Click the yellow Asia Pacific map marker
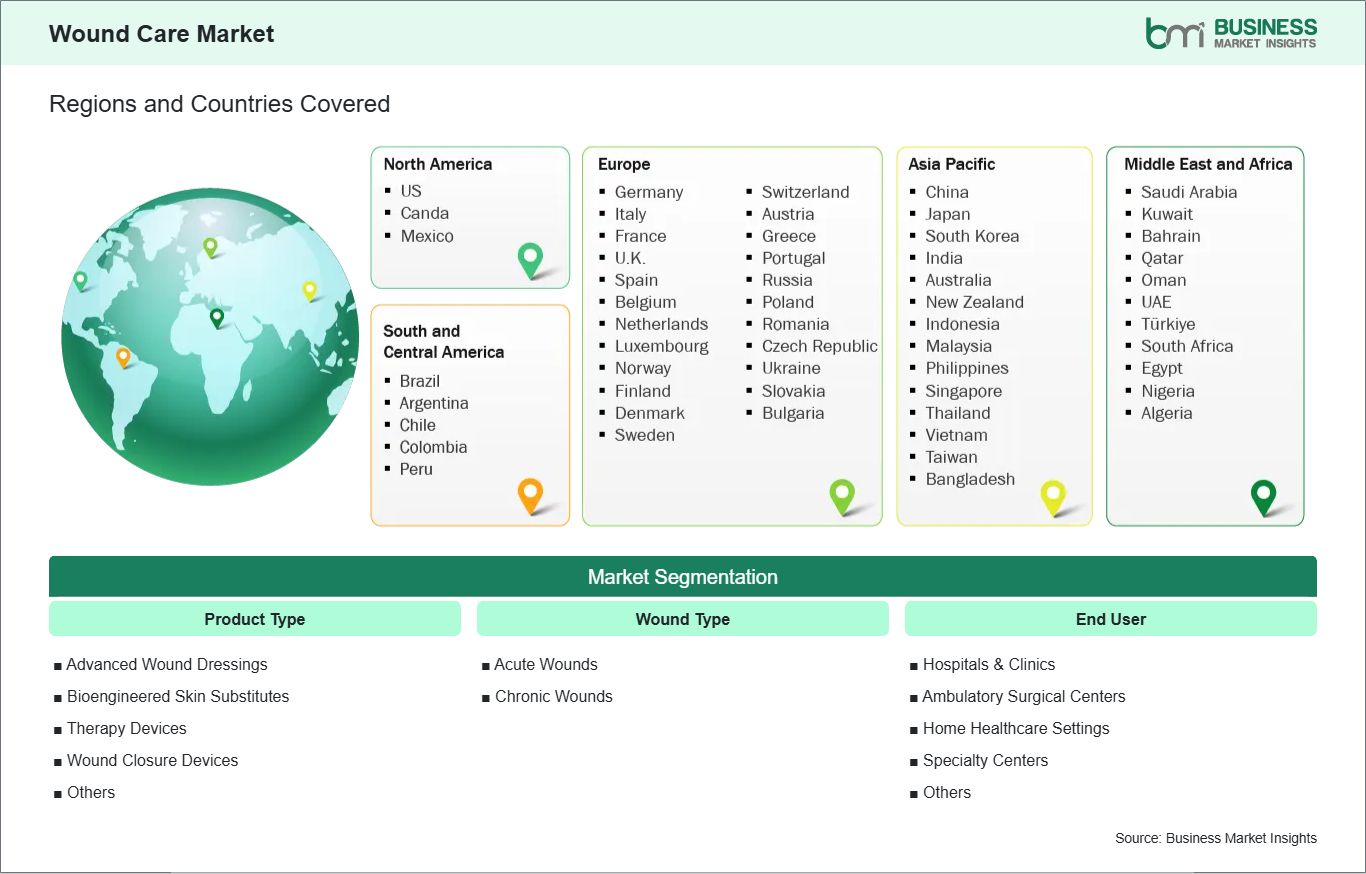 coord(1053,497)
